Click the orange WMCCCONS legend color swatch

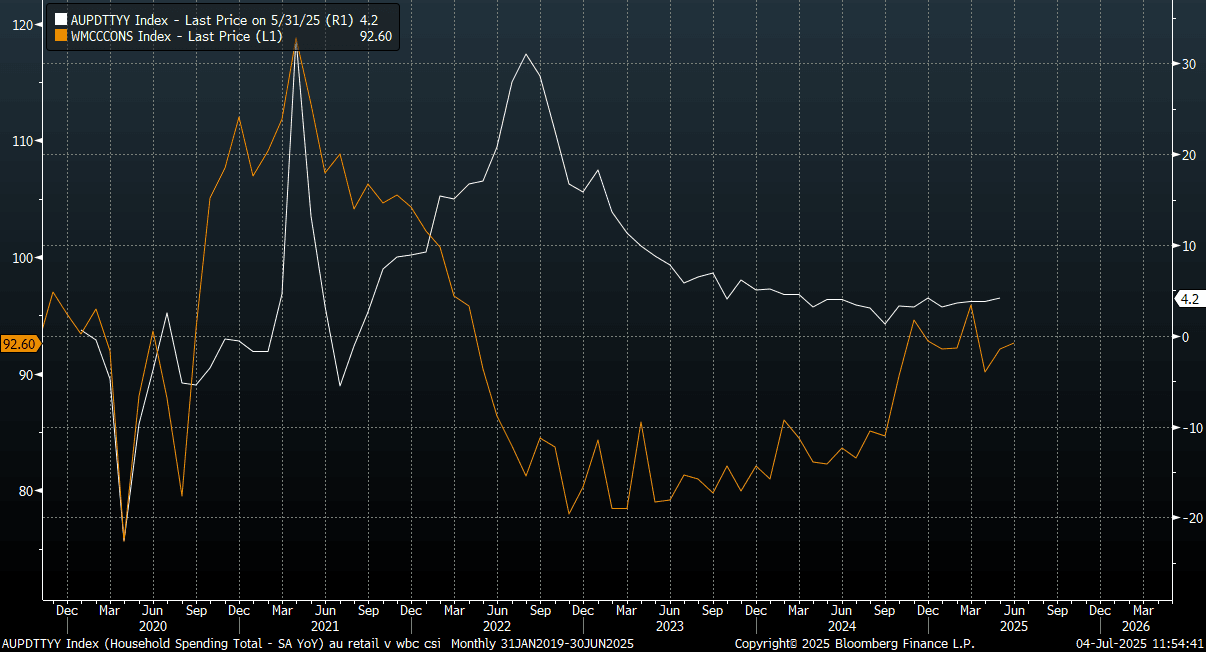61,36
